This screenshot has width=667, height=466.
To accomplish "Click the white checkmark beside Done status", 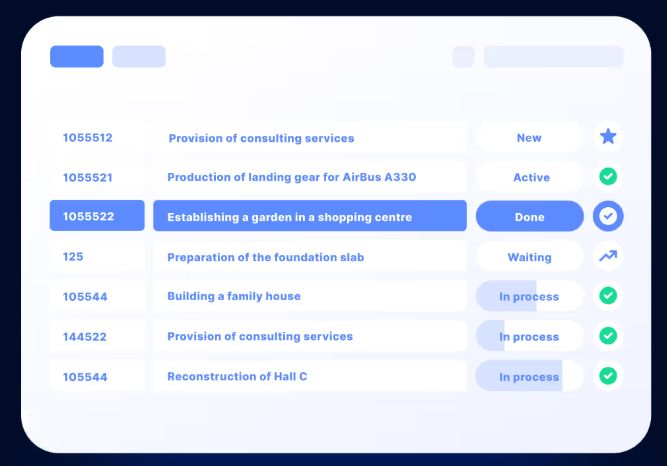I will tap(608, 216).
